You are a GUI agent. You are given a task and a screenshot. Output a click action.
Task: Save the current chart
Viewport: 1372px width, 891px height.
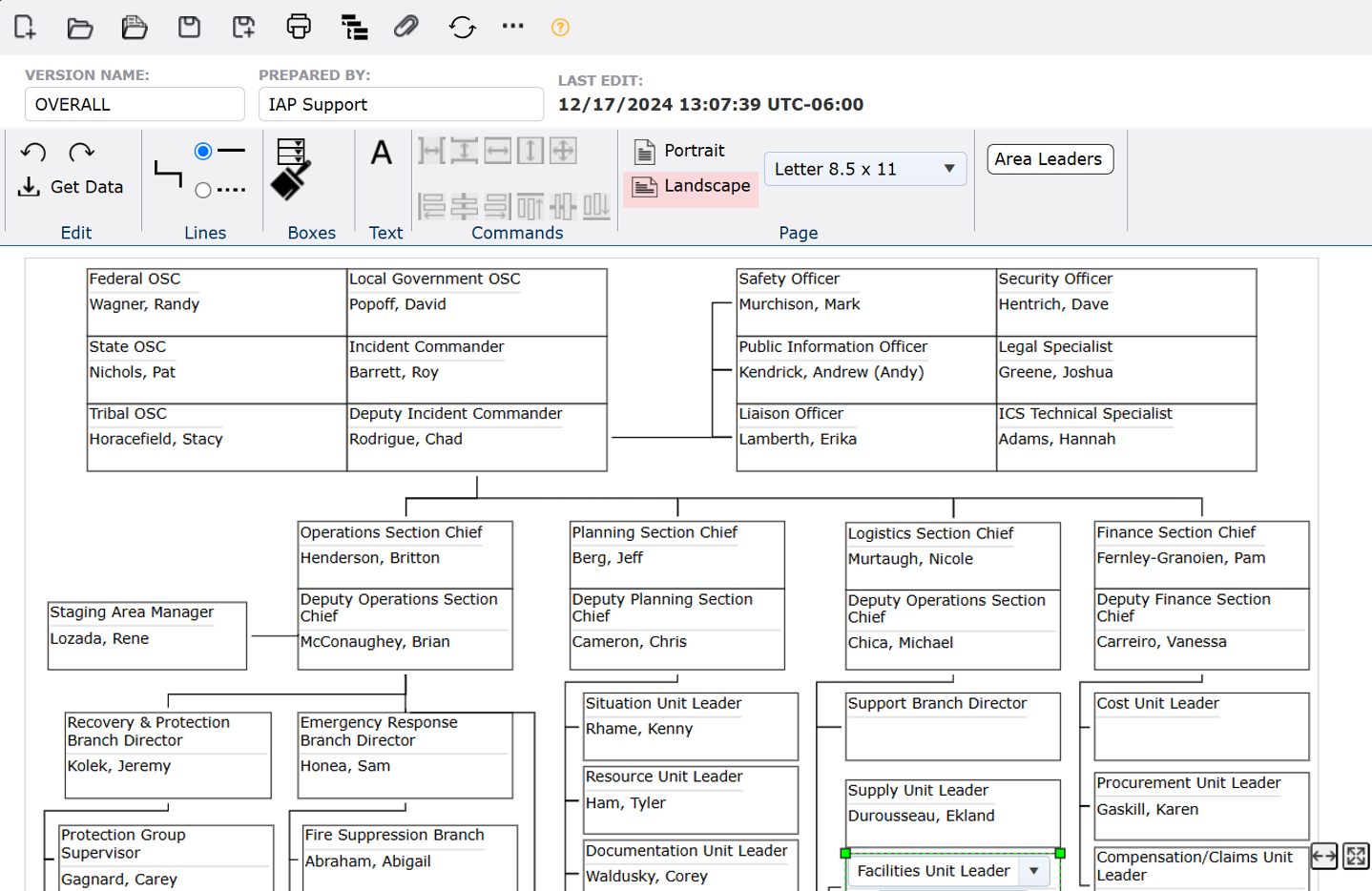click(x=189, y=27)
